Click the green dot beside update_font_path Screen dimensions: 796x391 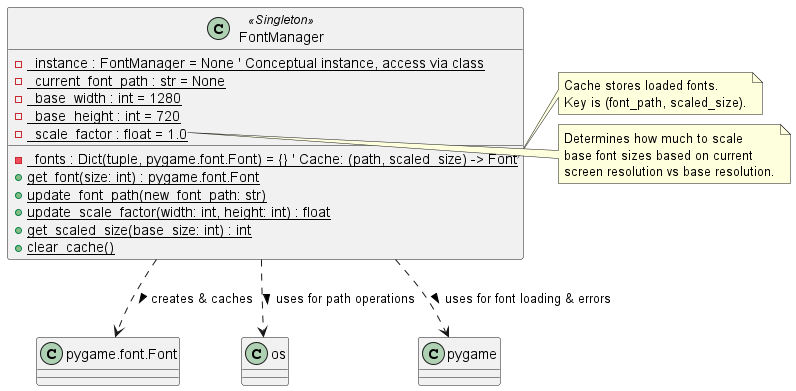click(x=19, y=196)
